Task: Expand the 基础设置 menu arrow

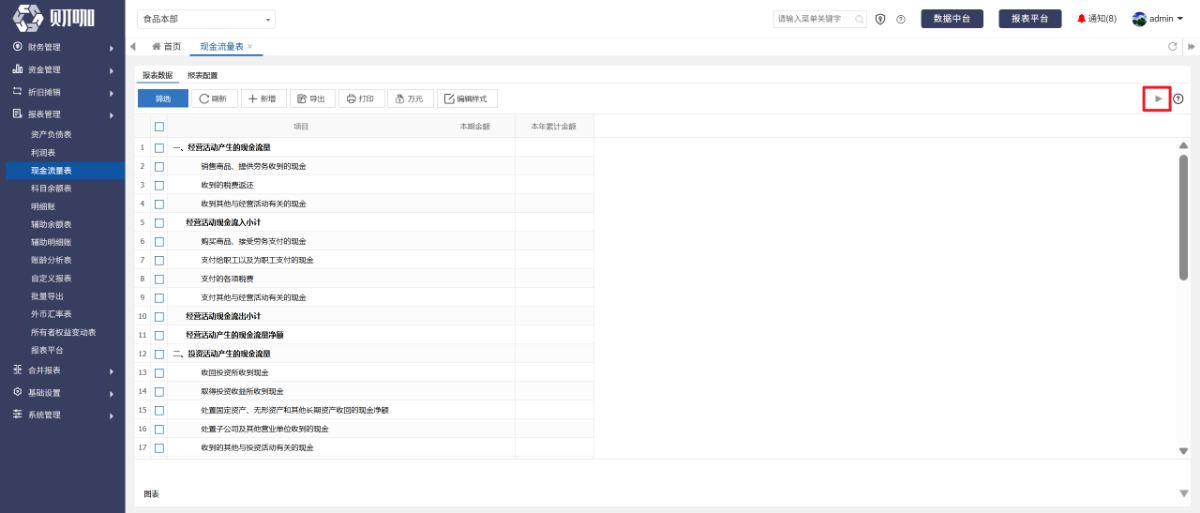Action: (112, 393)
